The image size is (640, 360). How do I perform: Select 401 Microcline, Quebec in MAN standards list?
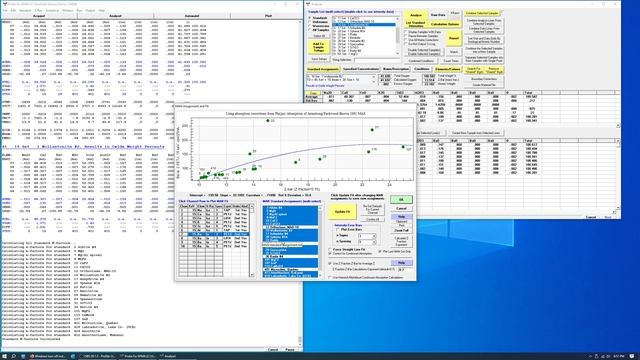[290, 269]
